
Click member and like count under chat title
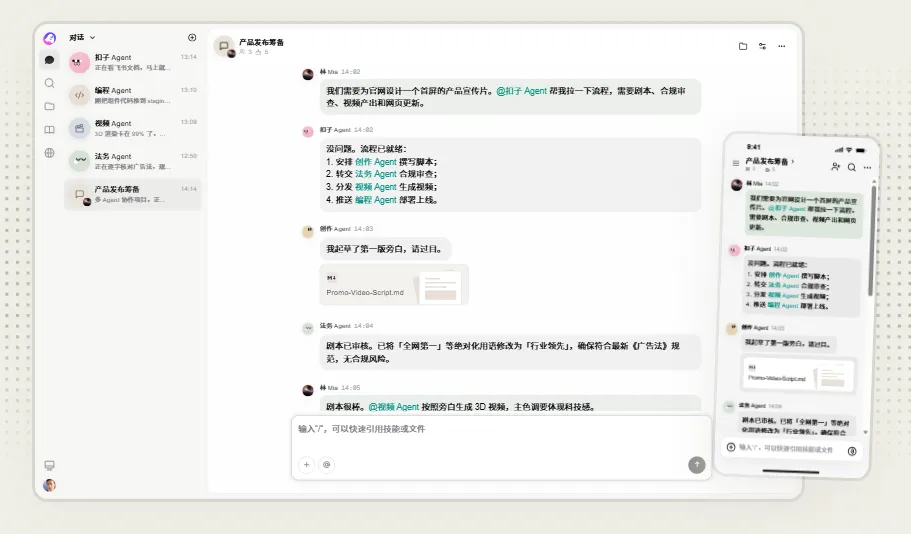(254, 52)
